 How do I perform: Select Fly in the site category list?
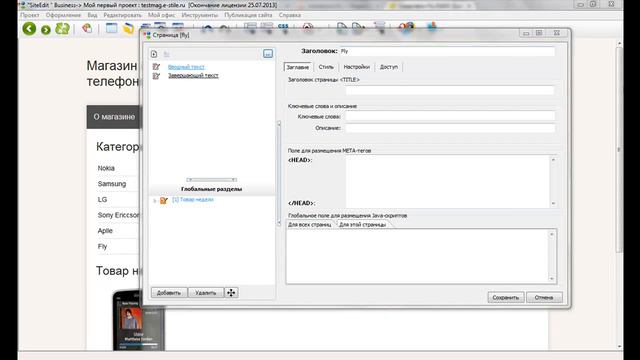tap(102, 246)
